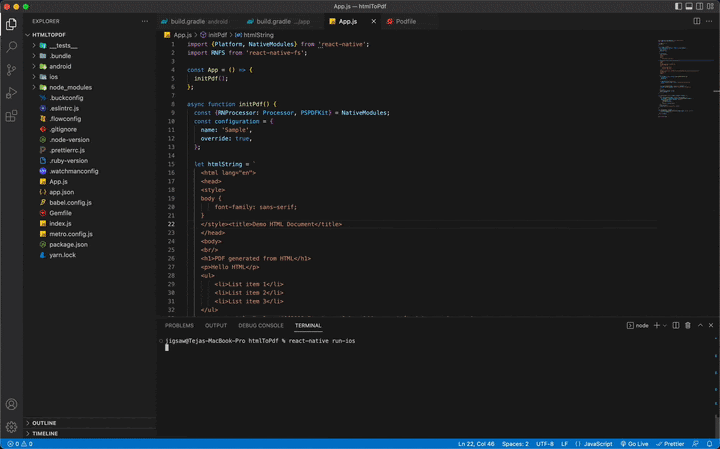The image size is (720, 449).
Task: Open .gitignore file
Action: 63,129
